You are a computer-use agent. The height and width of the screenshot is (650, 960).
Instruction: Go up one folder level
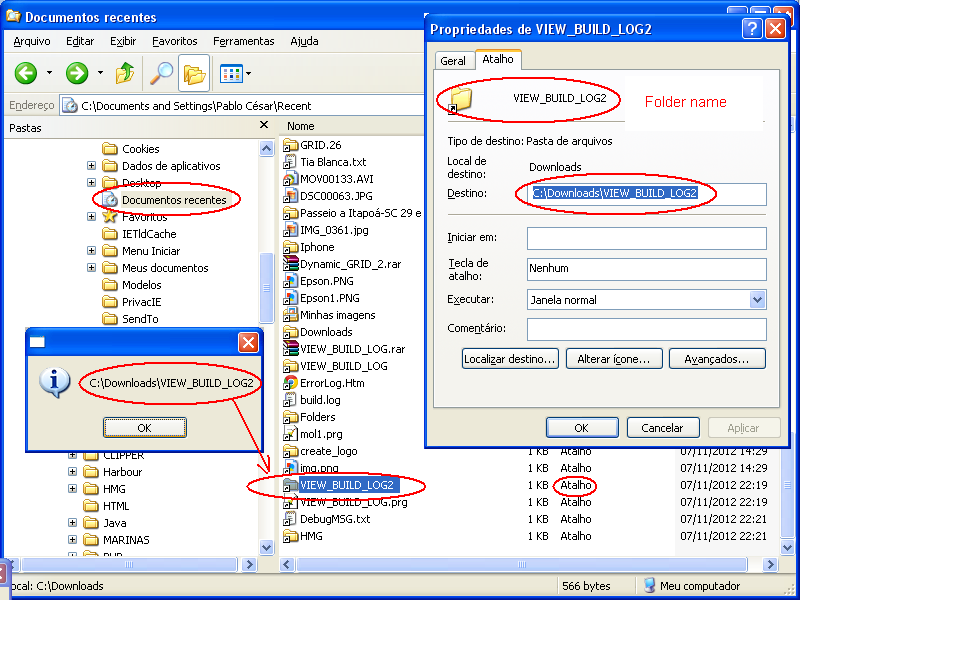[125, 73]
